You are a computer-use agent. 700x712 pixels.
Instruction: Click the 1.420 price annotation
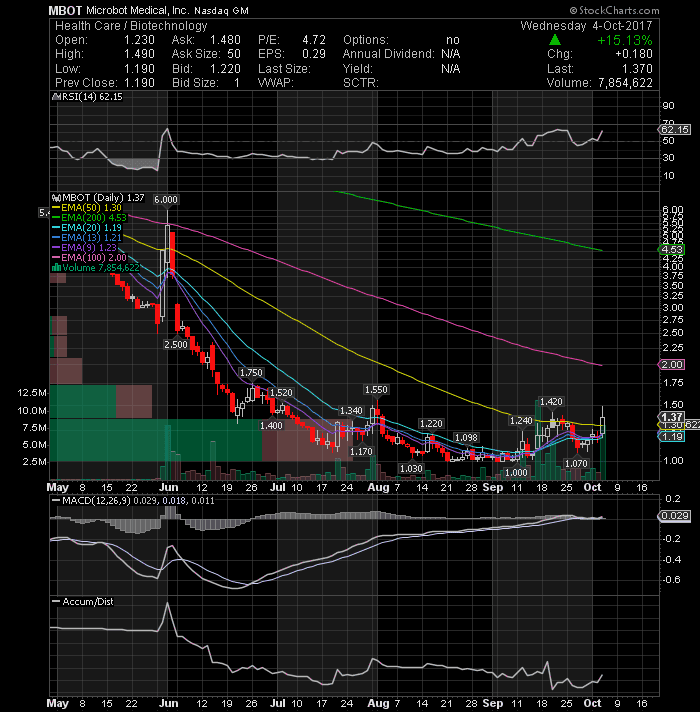point(551,402)
